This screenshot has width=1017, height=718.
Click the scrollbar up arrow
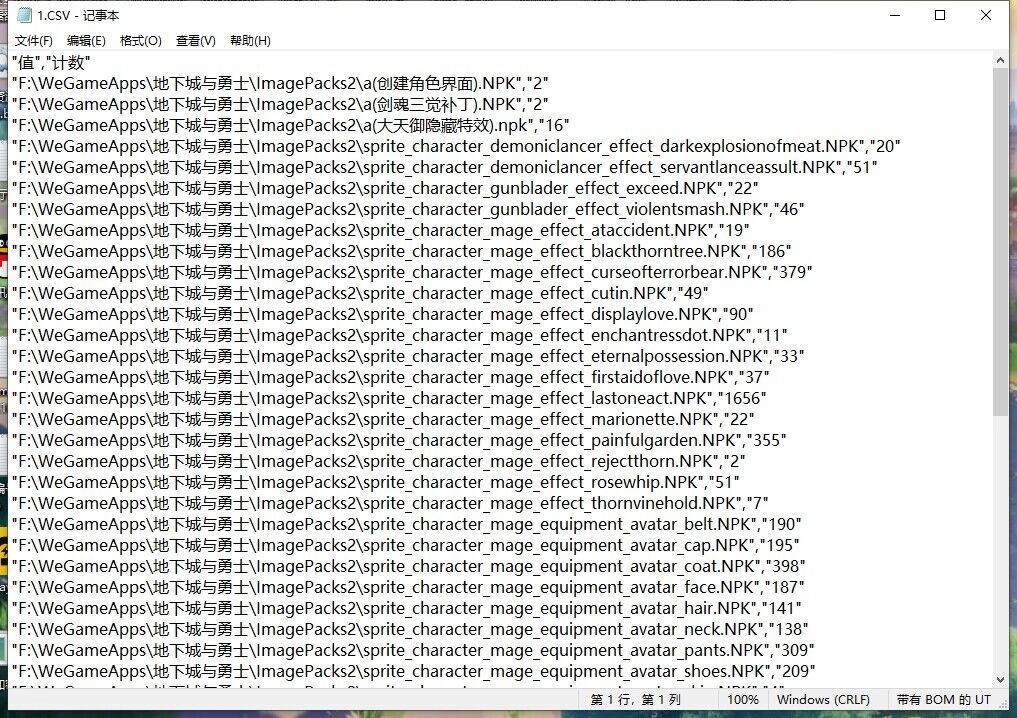pyautogui.click(x=1000, y=60)
